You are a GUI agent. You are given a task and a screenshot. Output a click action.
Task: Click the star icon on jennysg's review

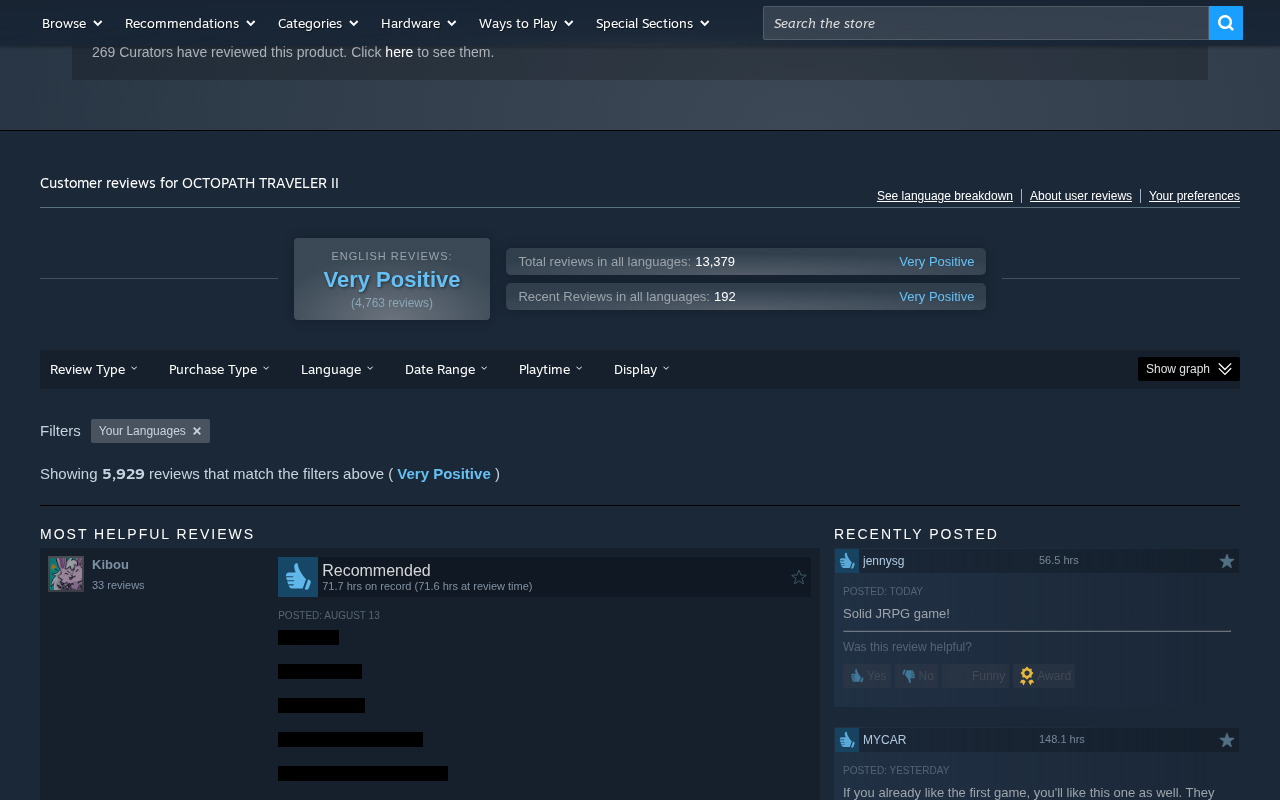coord(1227,561)
